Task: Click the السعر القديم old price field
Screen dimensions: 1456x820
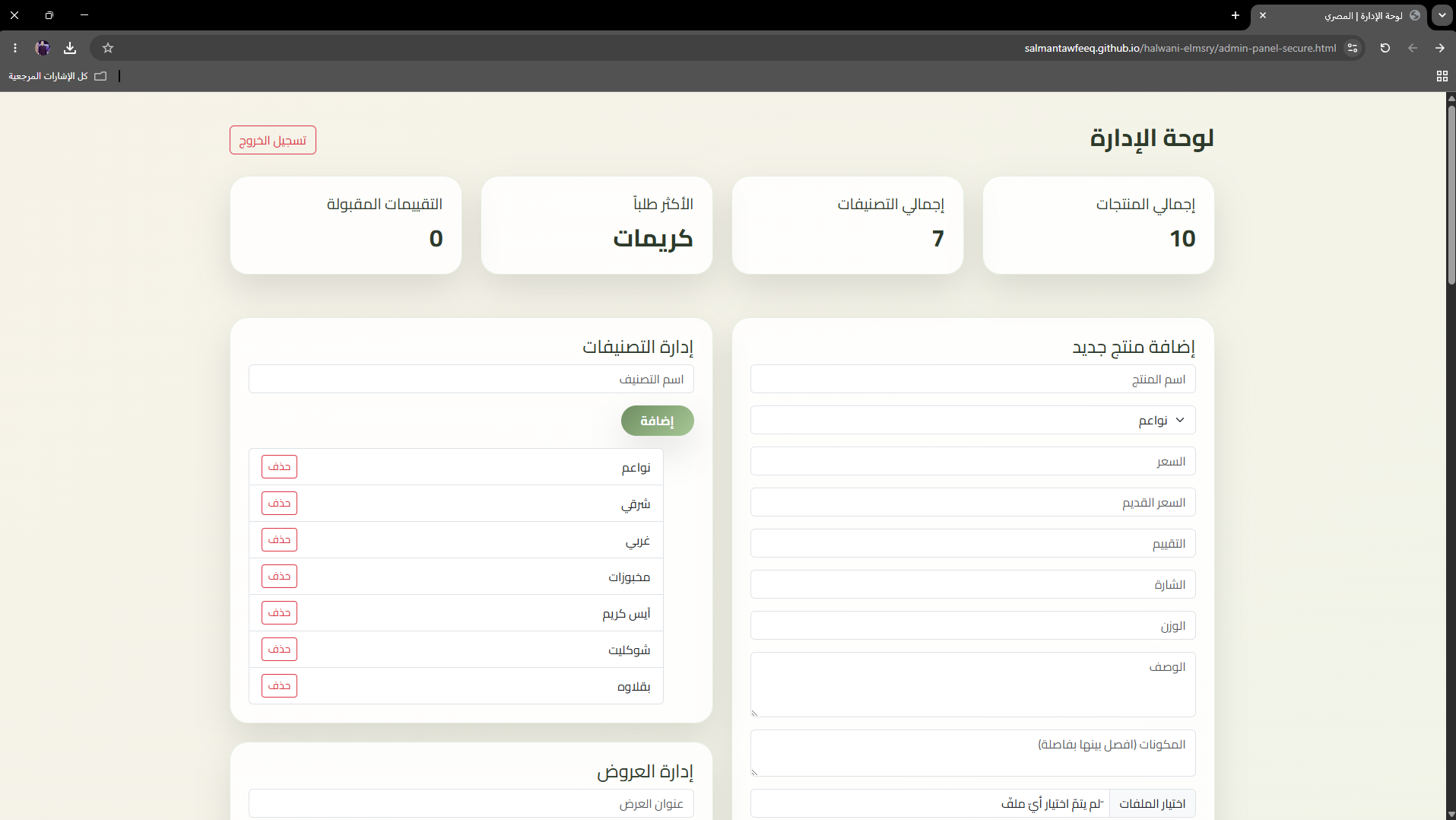Action: [972, 502]
